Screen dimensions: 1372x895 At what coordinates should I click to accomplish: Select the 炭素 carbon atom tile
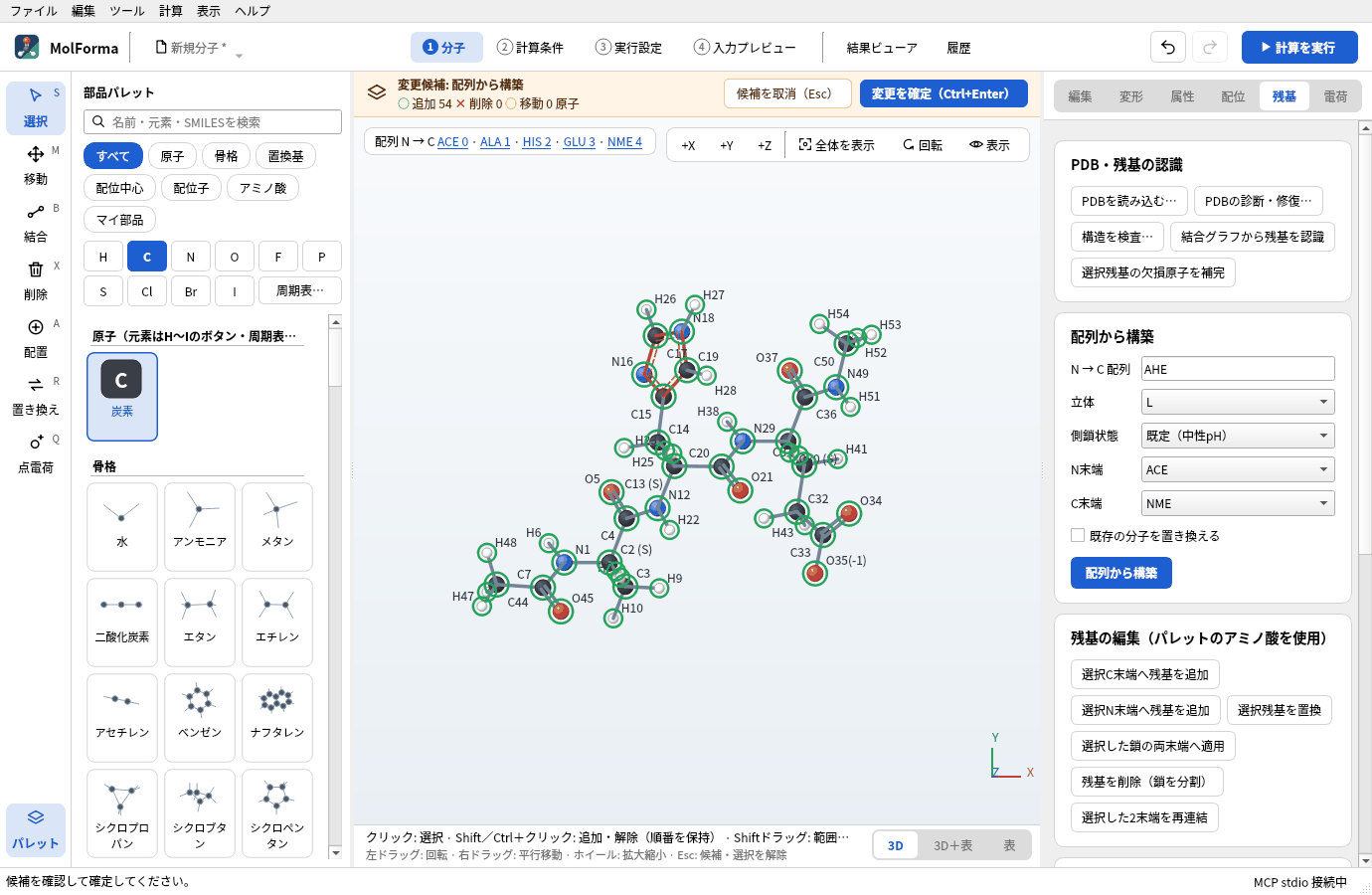coord(122,397)
